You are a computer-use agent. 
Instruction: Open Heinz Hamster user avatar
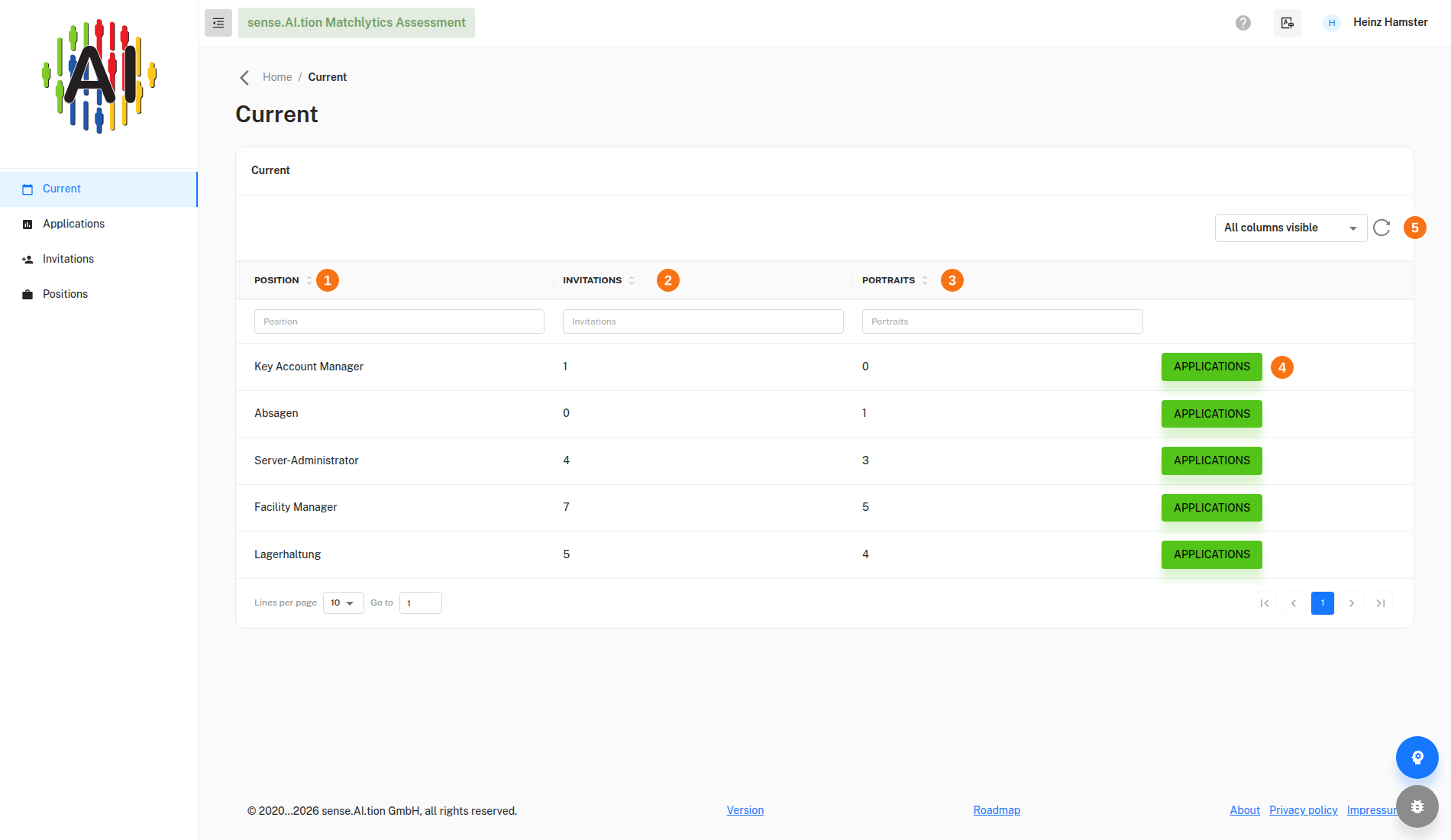pos(1332,23)
